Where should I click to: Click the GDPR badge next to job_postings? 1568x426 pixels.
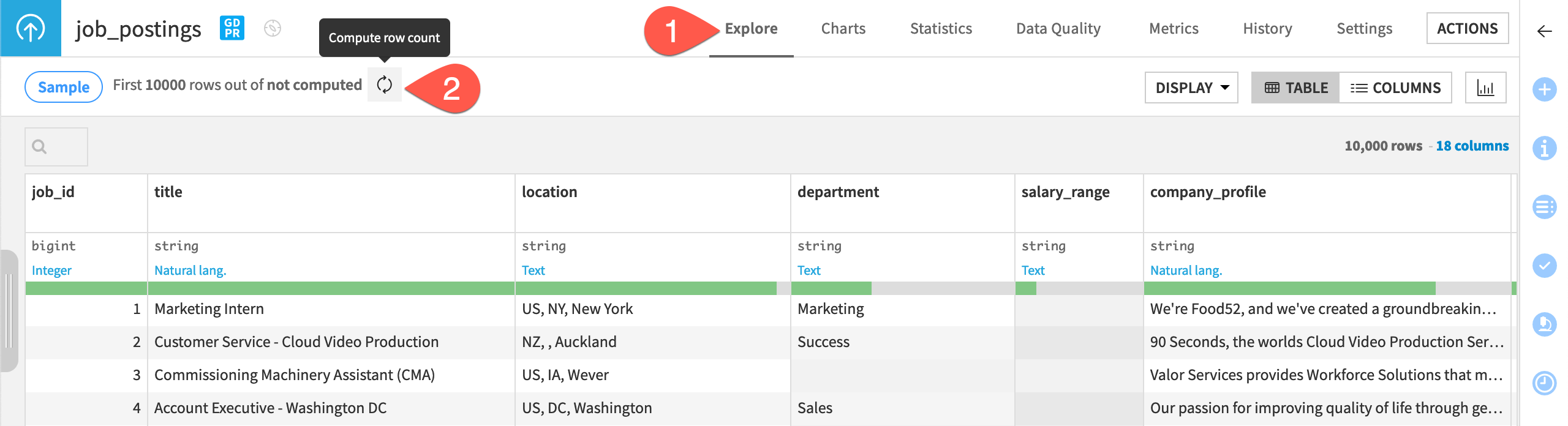[x=232, y=28]
